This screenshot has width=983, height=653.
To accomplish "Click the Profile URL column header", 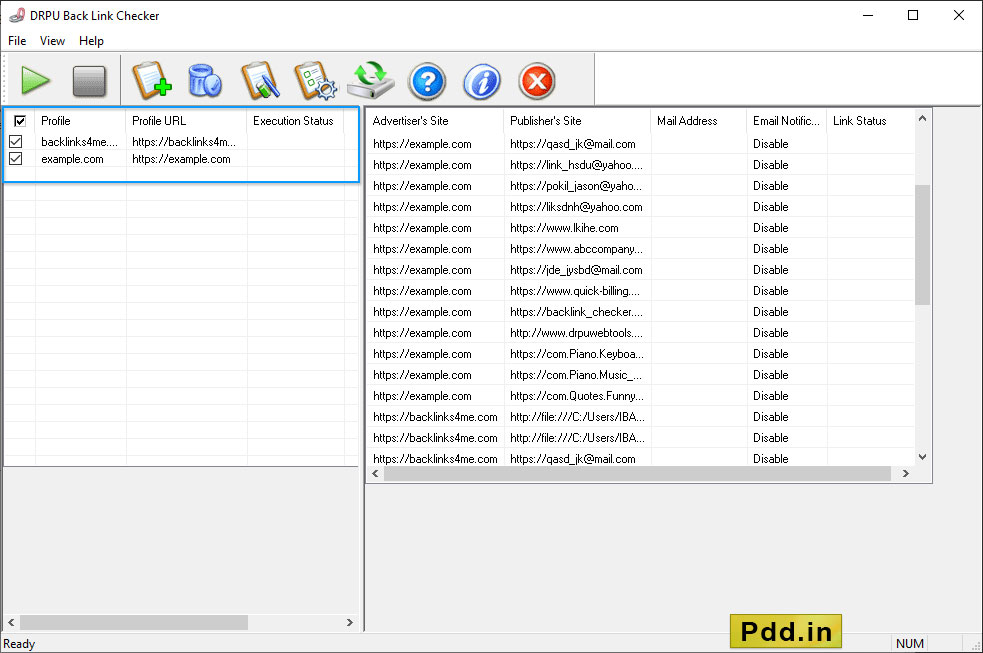I will pos(186,121).
